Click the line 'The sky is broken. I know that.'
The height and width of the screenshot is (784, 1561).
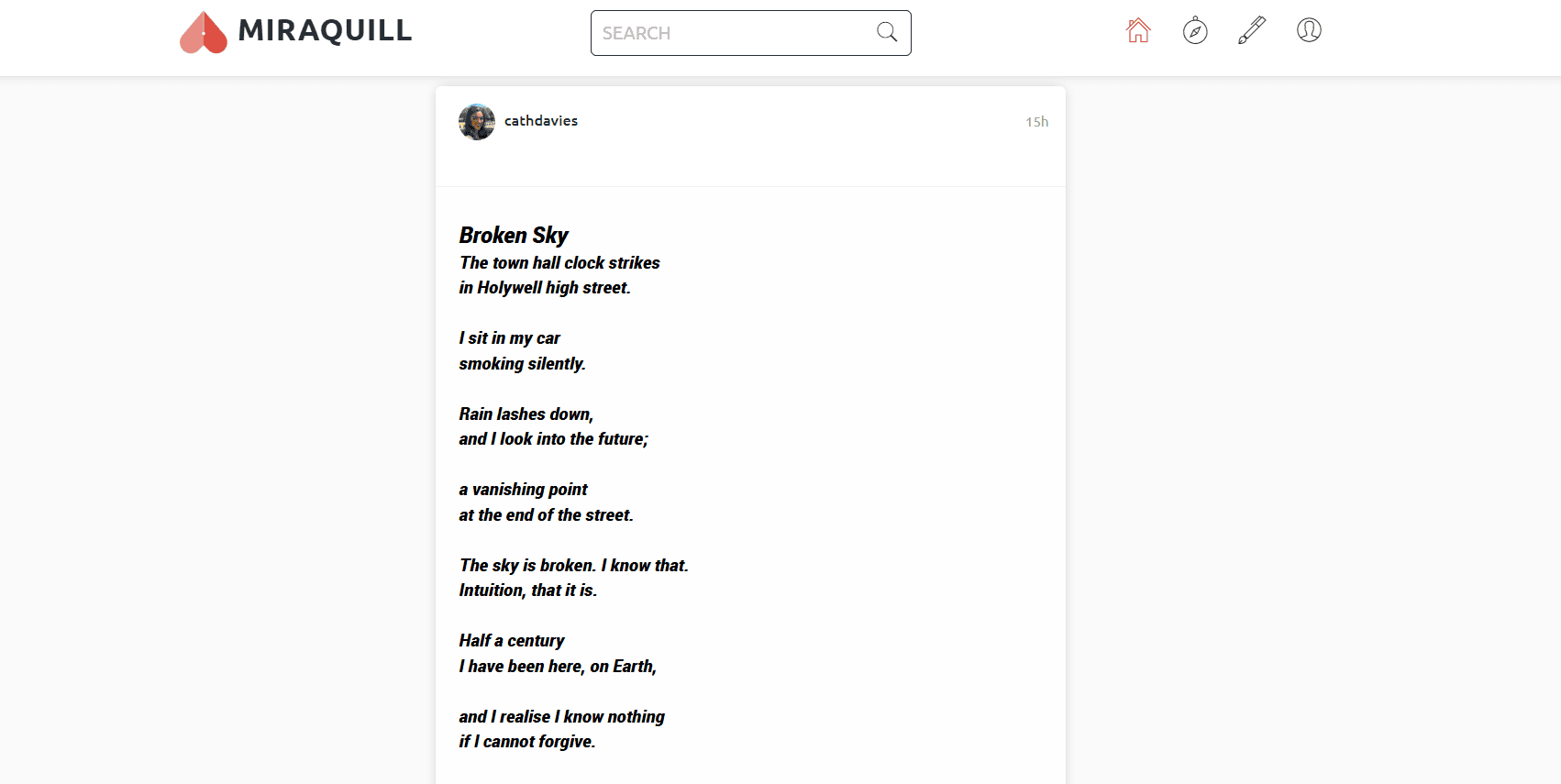click(x=573, y=565)
